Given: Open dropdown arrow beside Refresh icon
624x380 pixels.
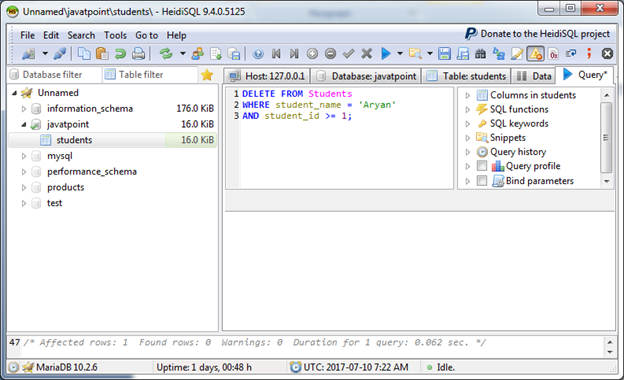Looking at the screenshot, I should coord(183,53).
